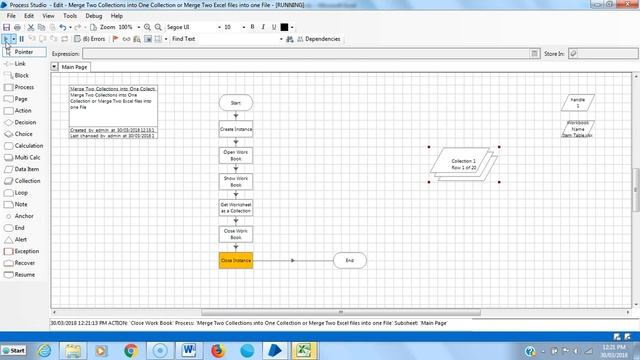640x360 pixels.
Task: Click the (6) Errors button
Action: coord(90,39)
